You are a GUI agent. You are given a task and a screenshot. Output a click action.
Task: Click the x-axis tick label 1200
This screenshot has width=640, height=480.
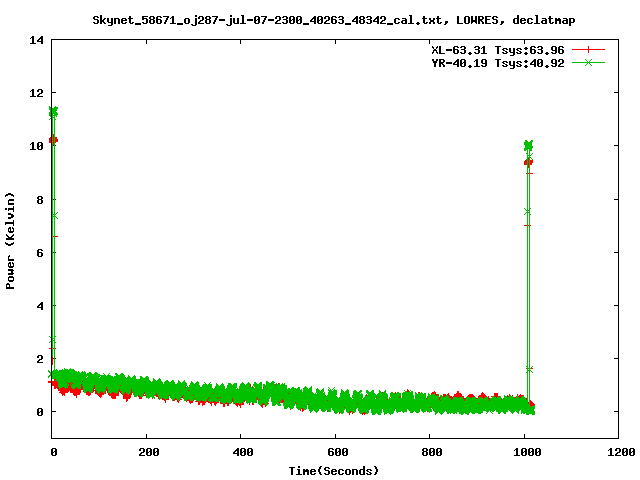(x=621, y=452)
